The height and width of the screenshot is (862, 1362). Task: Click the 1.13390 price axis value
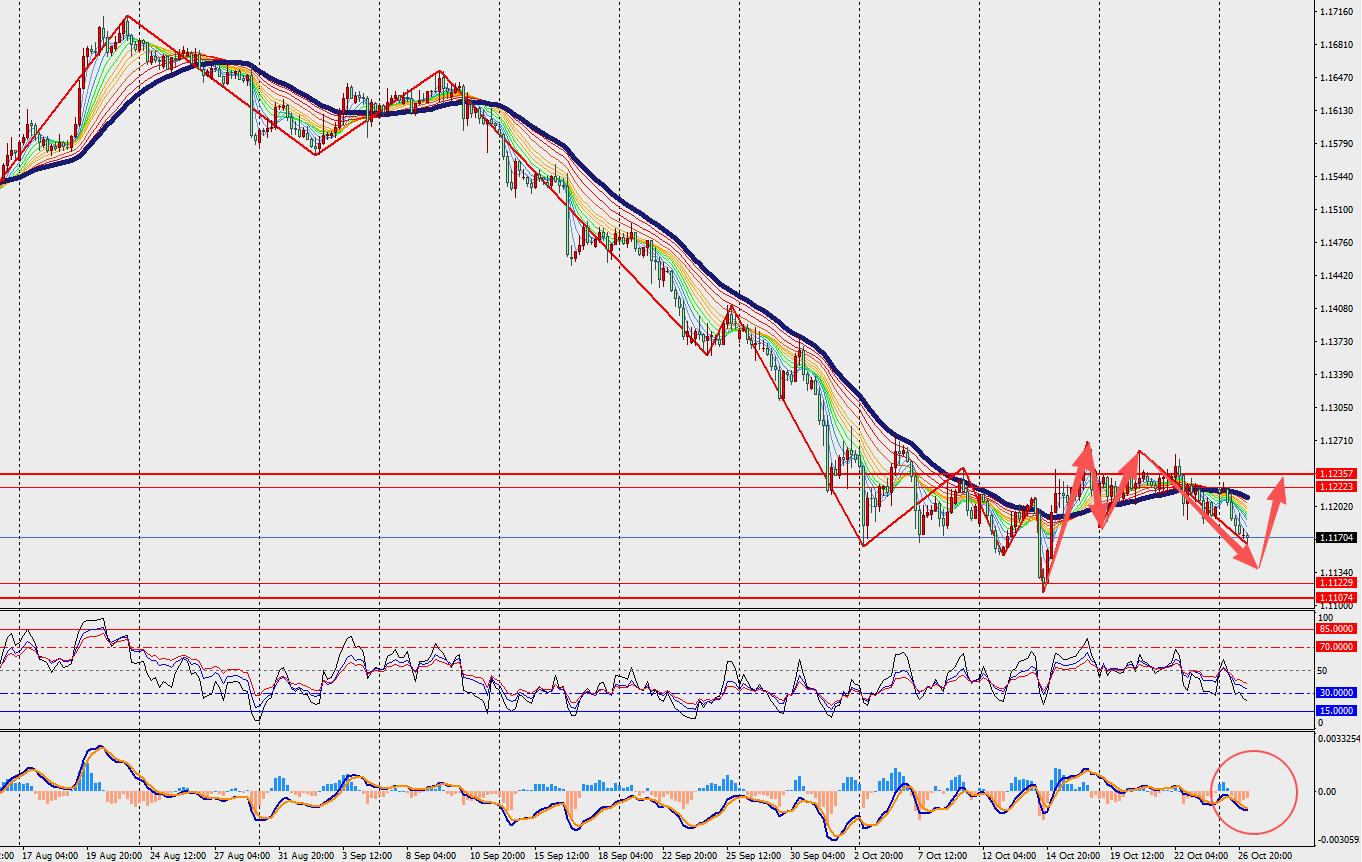1337,375
